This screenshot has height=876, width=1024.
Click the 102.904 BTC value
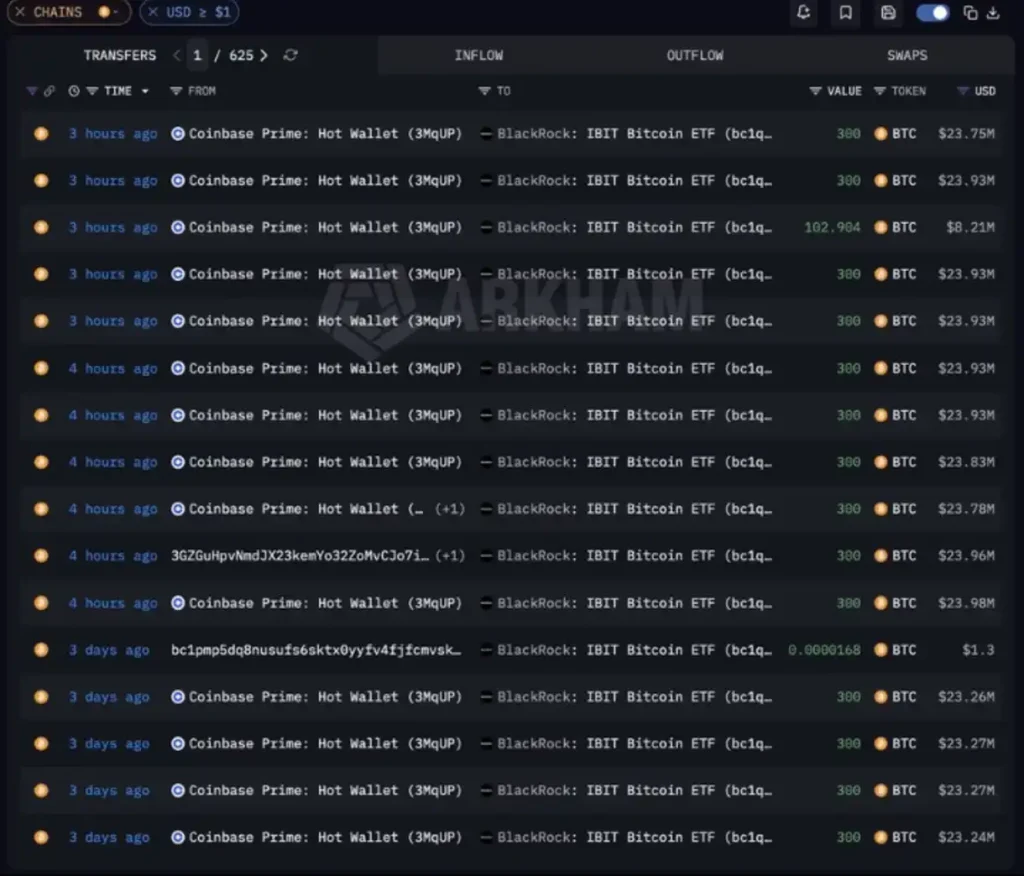pos(832,227)
